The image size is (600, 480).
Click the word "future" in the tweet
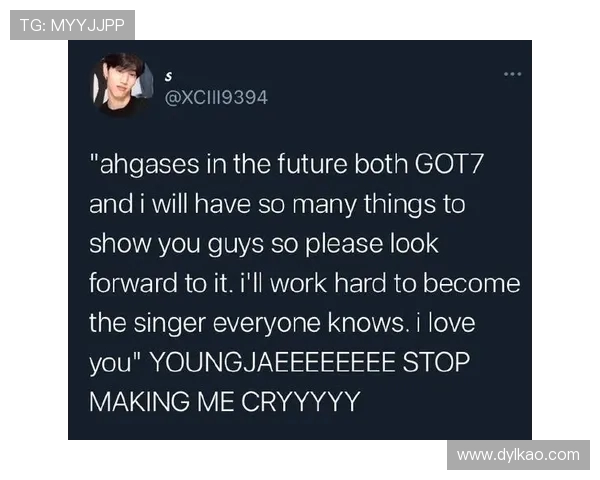pos(312,164)
